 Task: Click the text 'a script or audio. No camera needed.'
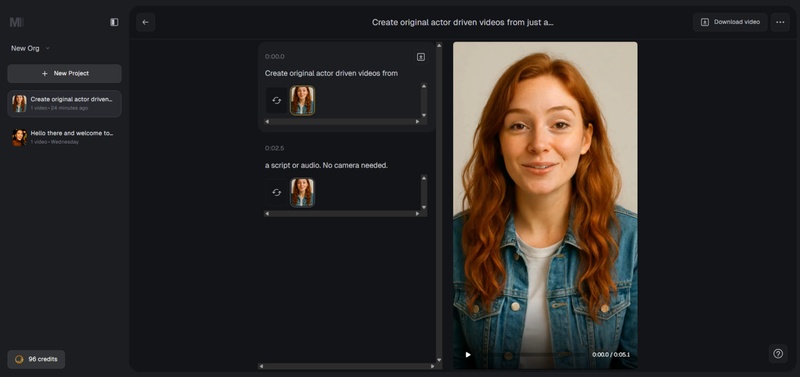[x=326, y=165]
